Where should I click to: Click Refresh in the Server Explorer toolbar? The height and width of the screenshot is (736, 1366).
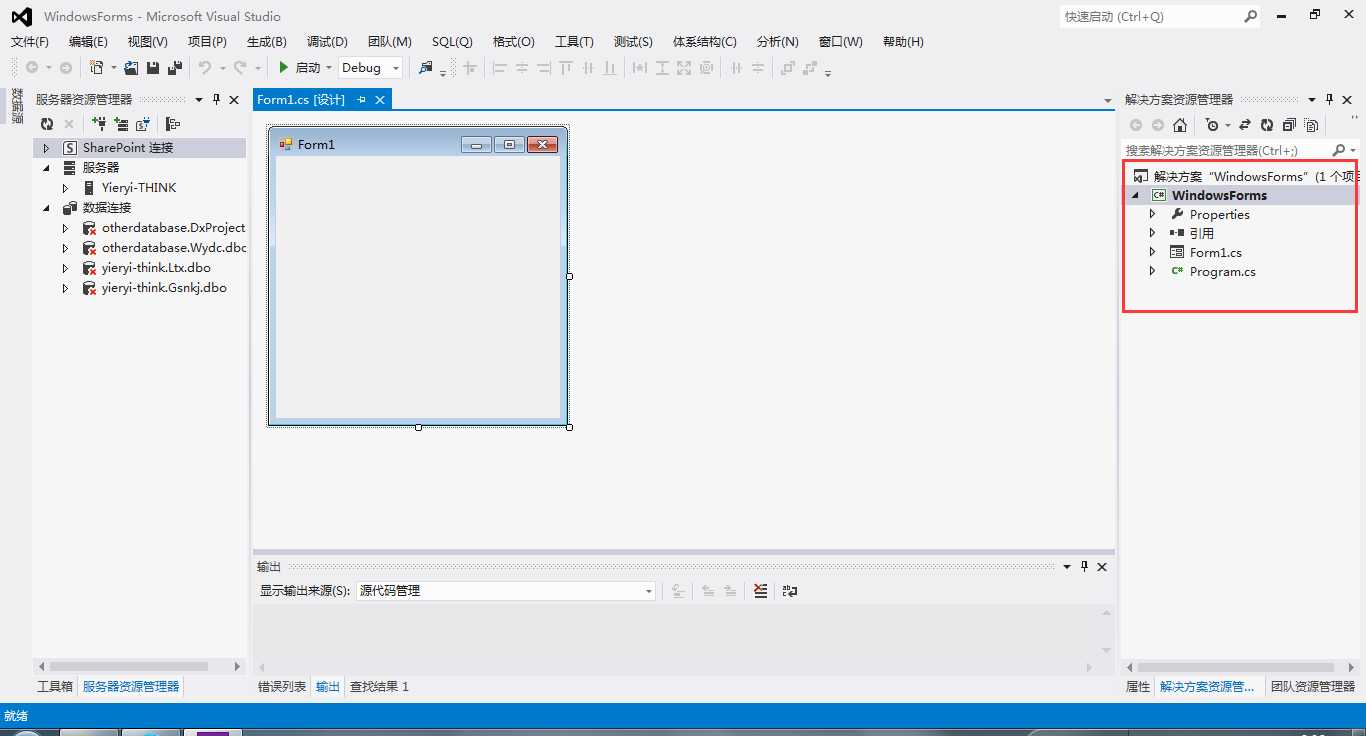click(46, 124)
